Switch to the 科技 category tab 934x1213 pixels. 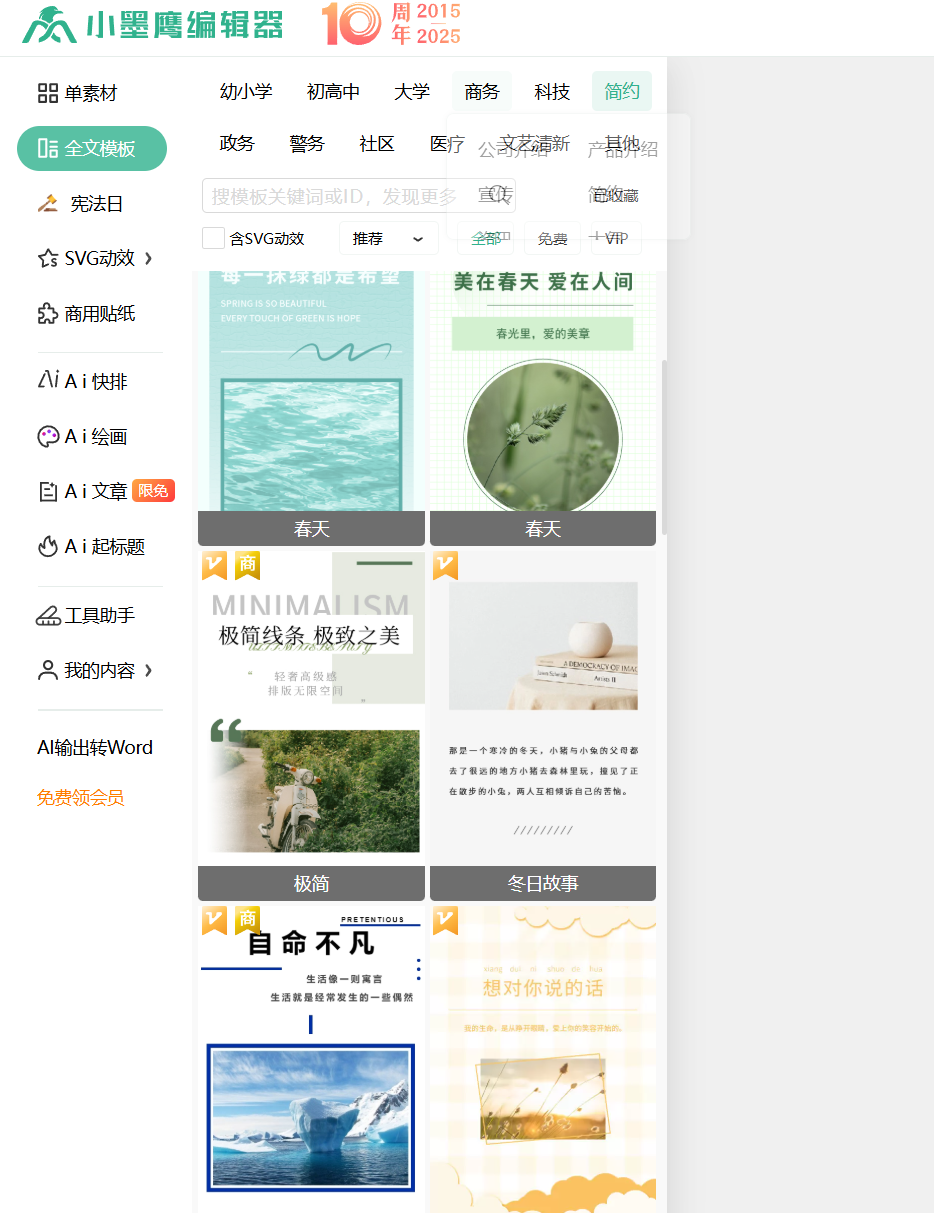(552, 92)
